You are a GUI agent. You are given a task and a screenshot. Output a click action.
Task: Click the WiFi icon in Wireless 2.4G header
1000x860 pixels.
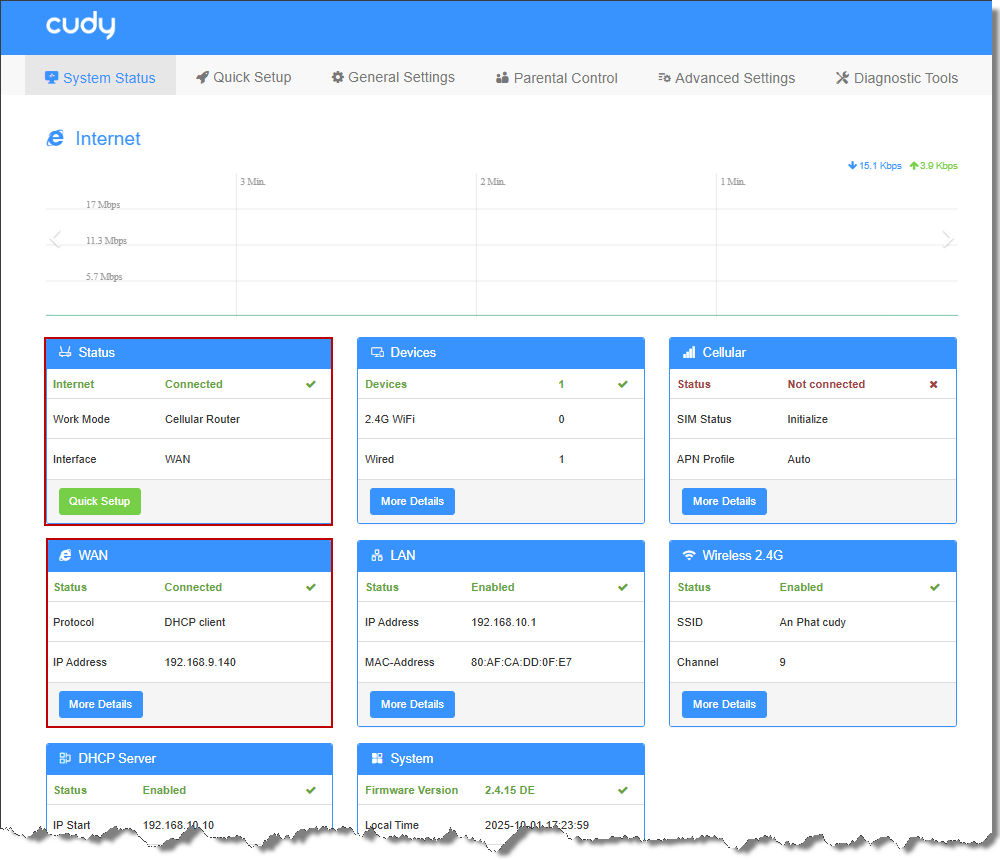689,555
